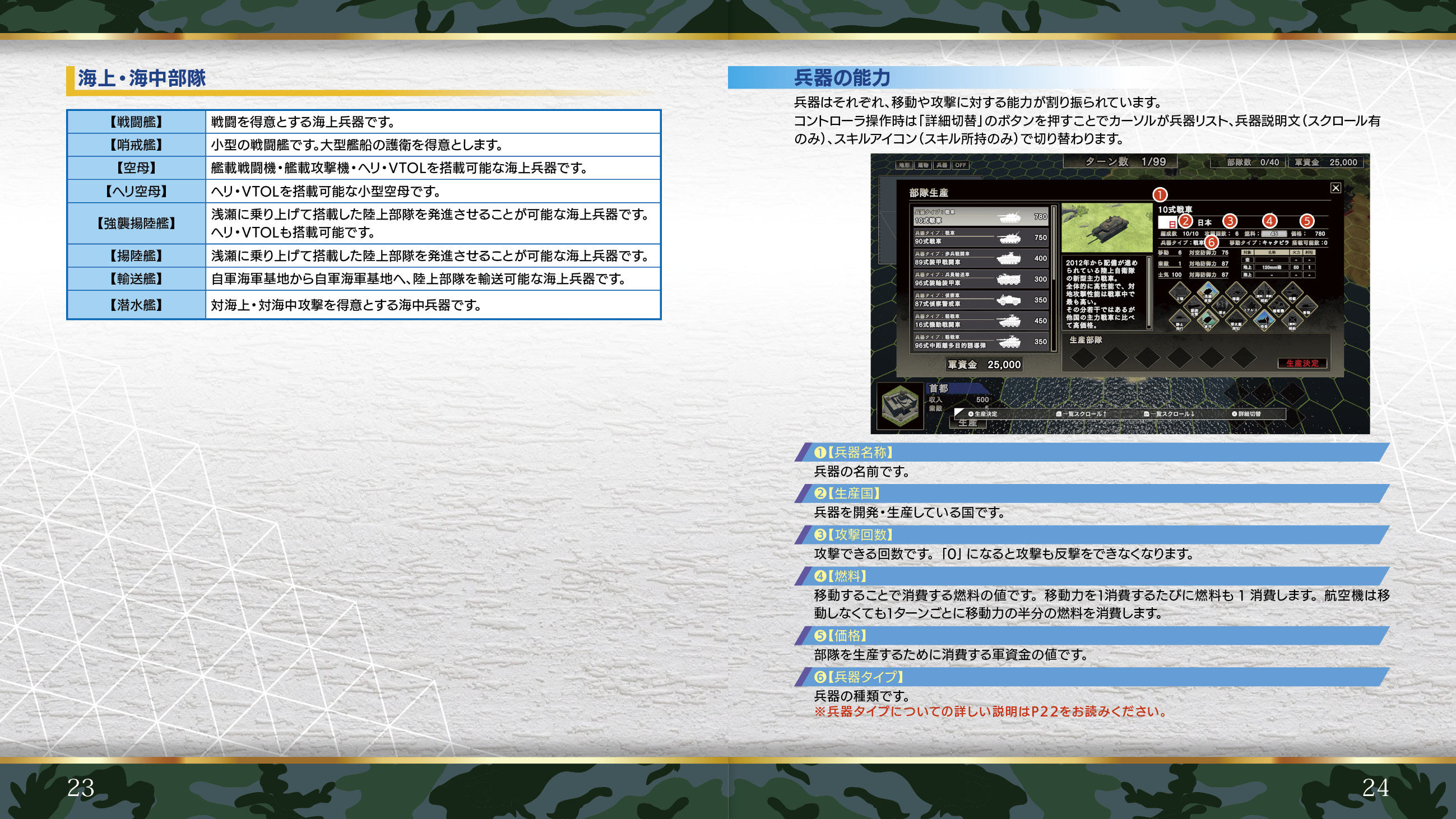Click the 10式戦車 preview image
The image size is (1456, 819).
[1106, 227]
